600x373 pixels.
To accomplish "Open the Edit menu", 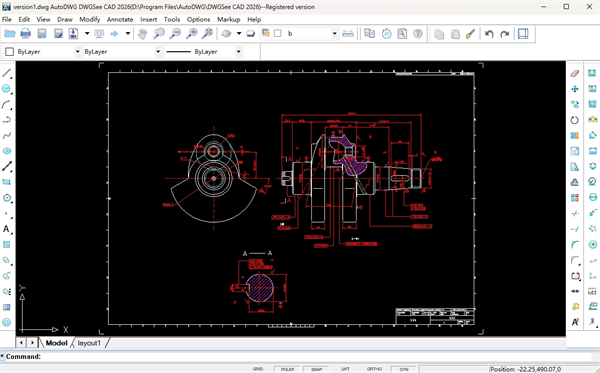I will [x=24, y=19].
